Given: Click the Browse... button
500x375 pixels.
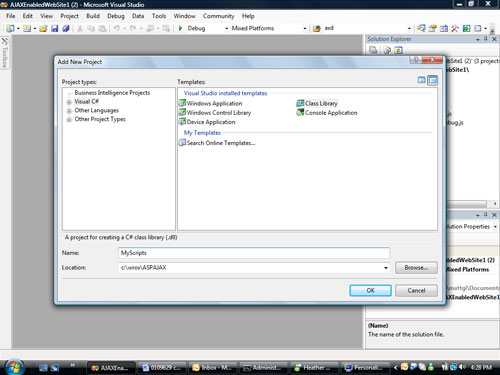Looking at the screenshot, I should tap(416, 268).
